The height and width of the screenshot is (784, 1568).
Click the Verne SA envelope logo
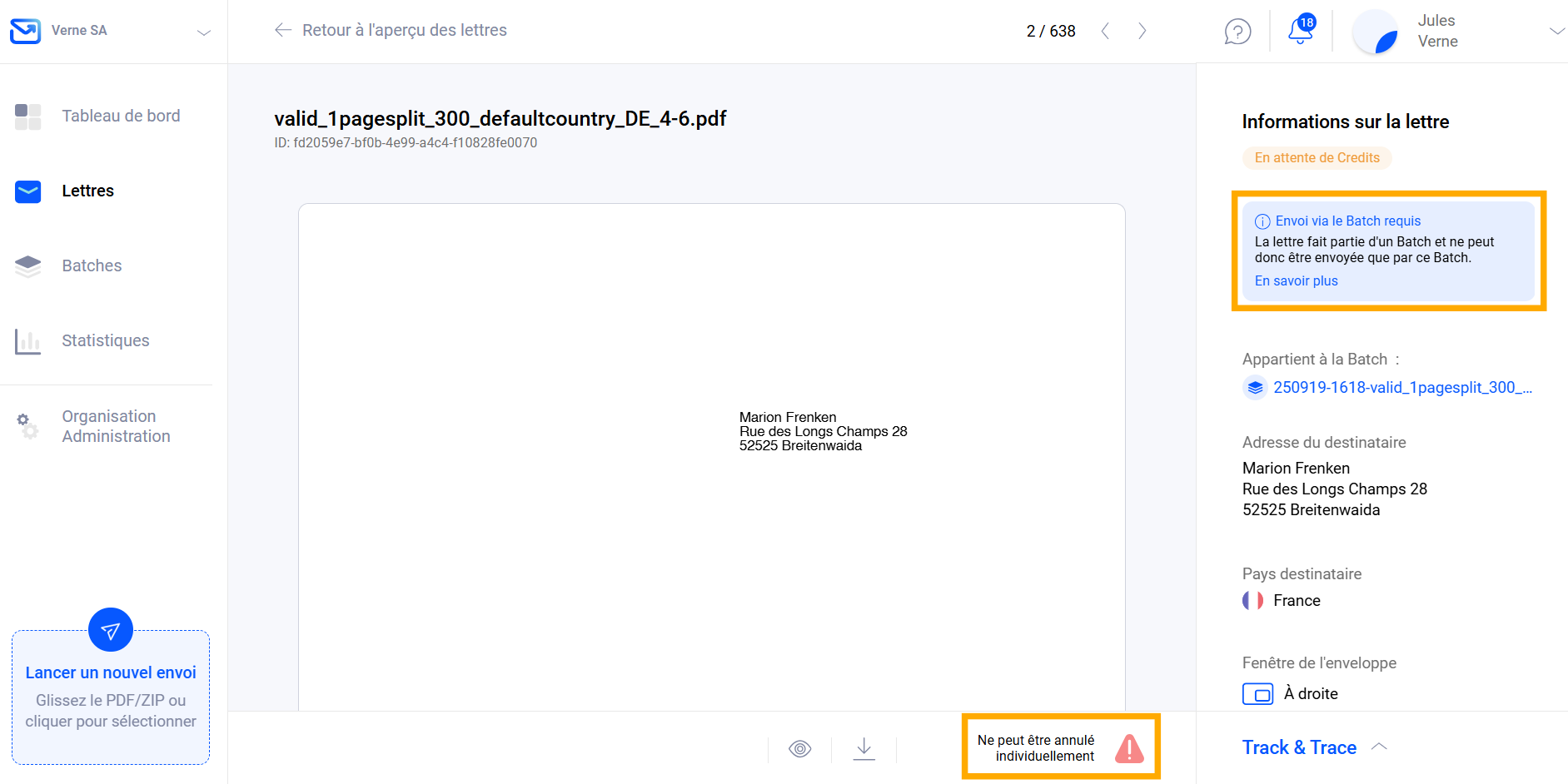coord(25,31)
